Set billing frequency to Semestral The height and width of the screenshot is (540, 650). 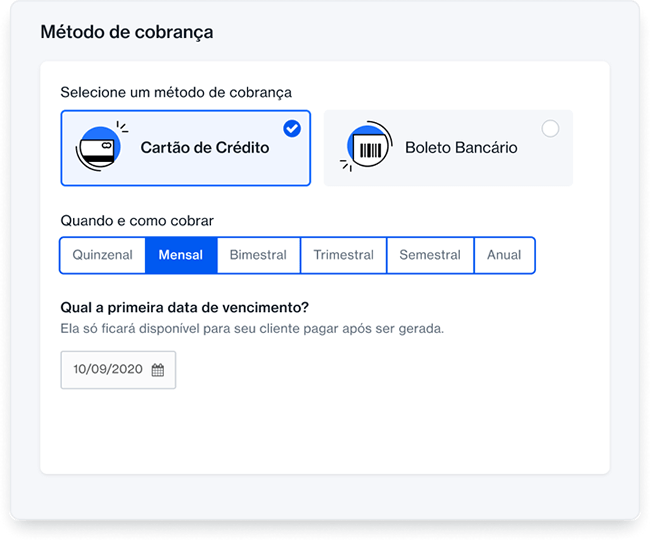click(x=430, y=255)
